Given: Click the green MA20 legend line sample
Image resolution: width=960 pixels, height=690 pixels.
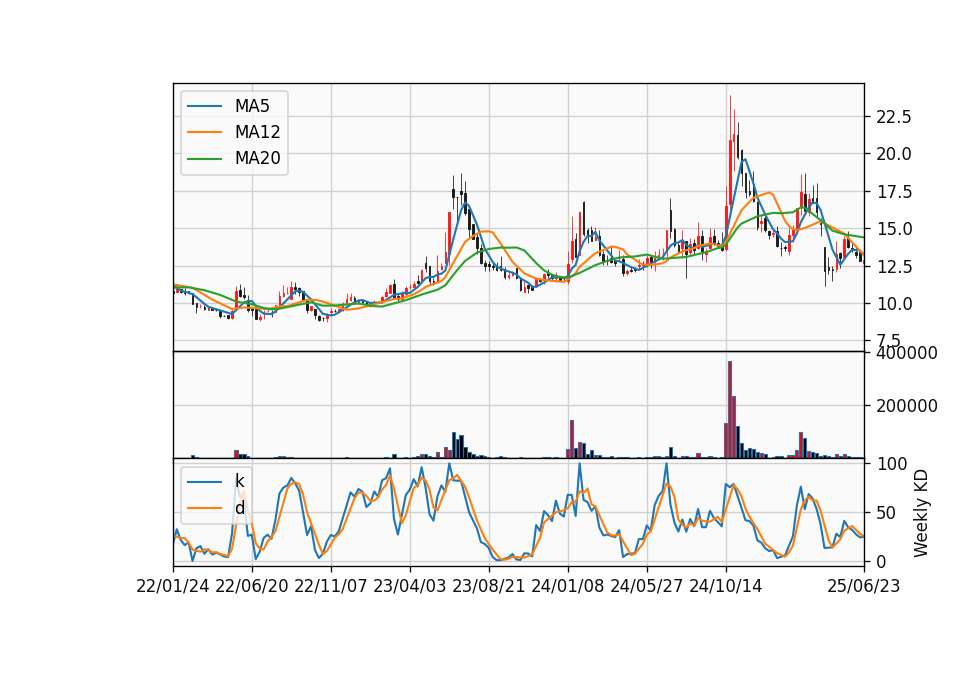Looking at the screenshot, I should pyautogui.click(x=204, y=158).
